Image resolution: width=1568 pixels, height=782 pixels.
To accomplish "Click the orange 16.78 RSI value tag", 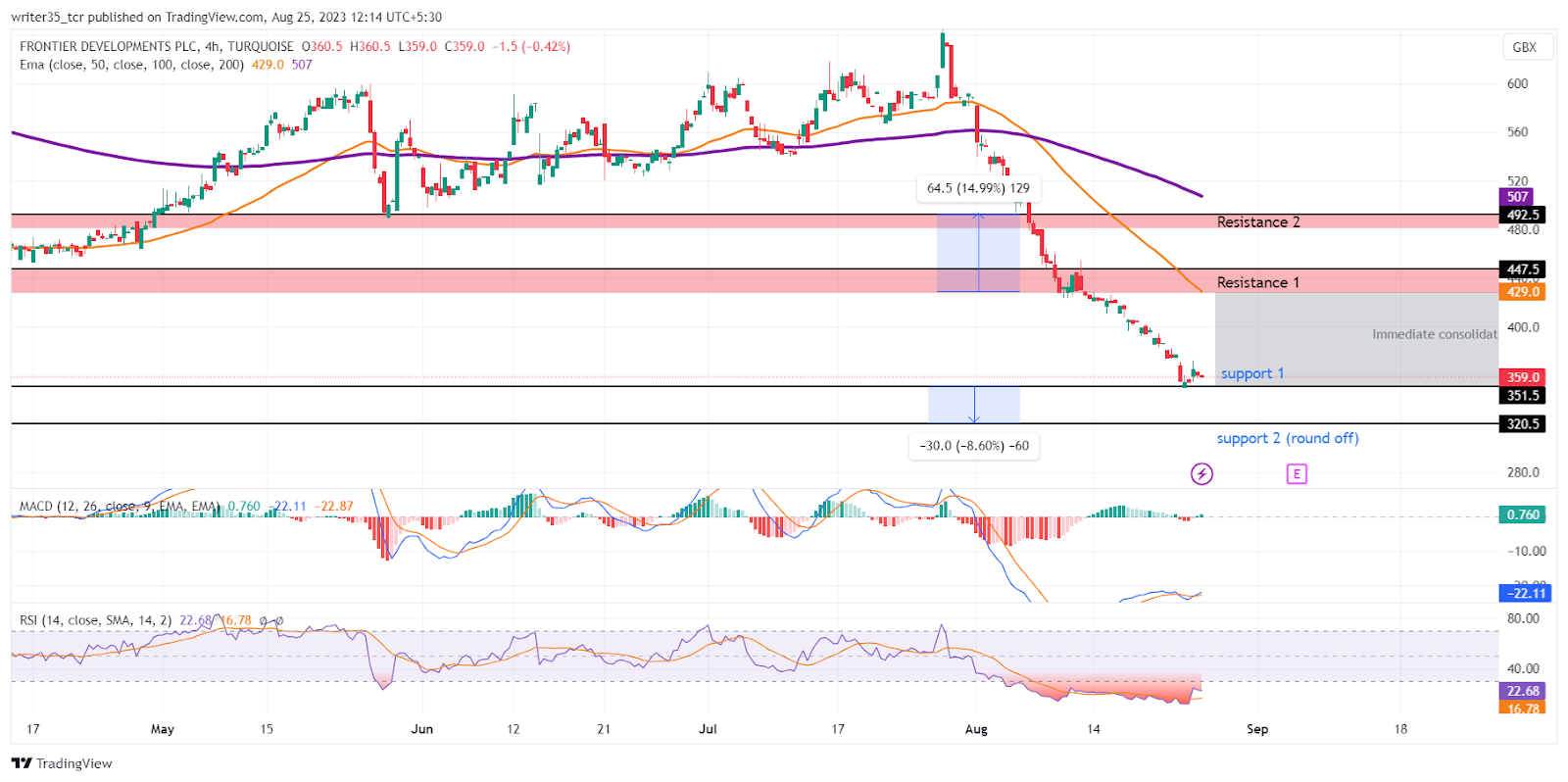I will pos(1523,708).
